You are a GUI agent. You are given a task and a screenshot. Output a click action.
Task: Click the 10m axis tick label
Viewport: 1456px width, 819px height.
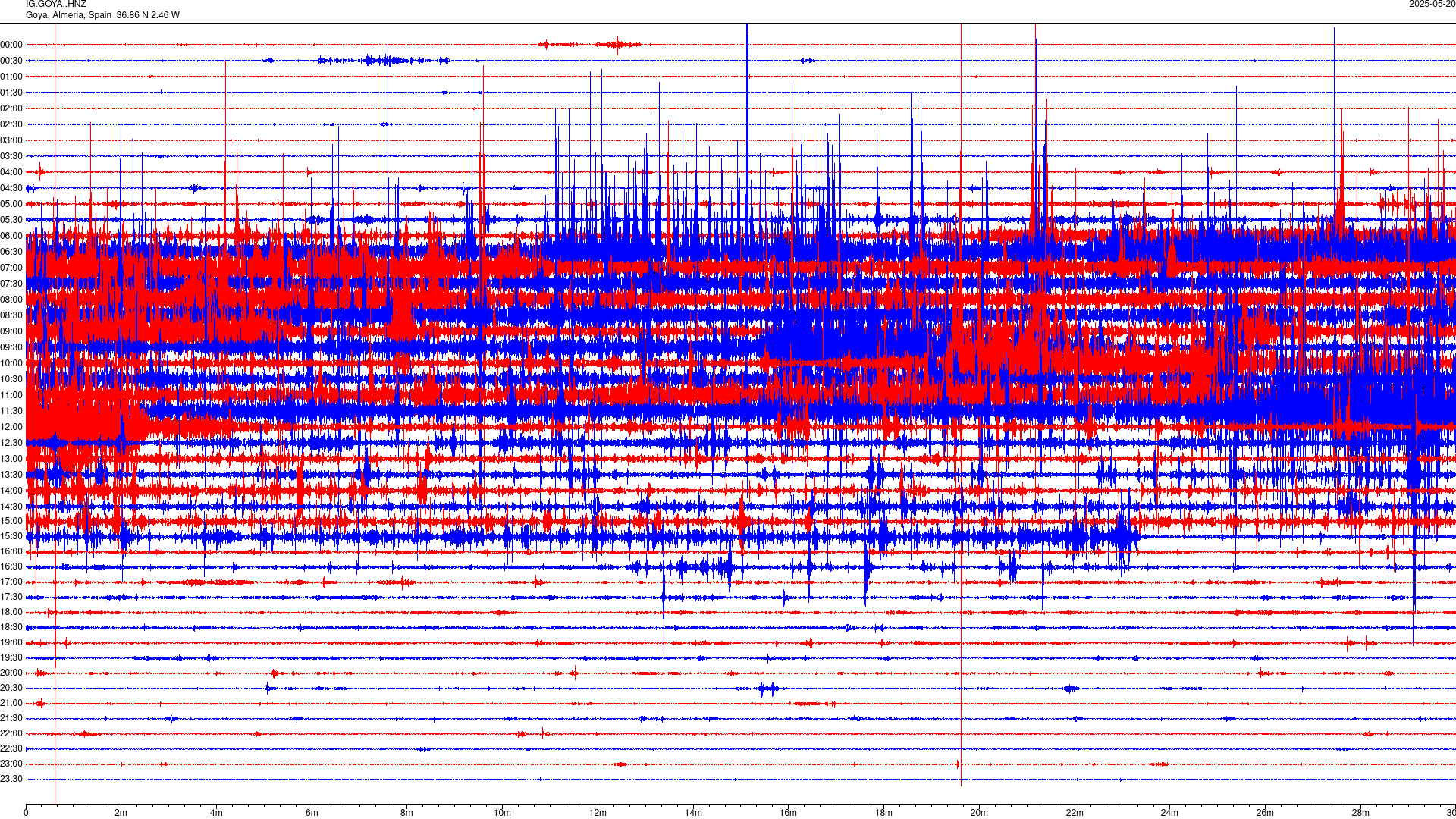point(502,813)
